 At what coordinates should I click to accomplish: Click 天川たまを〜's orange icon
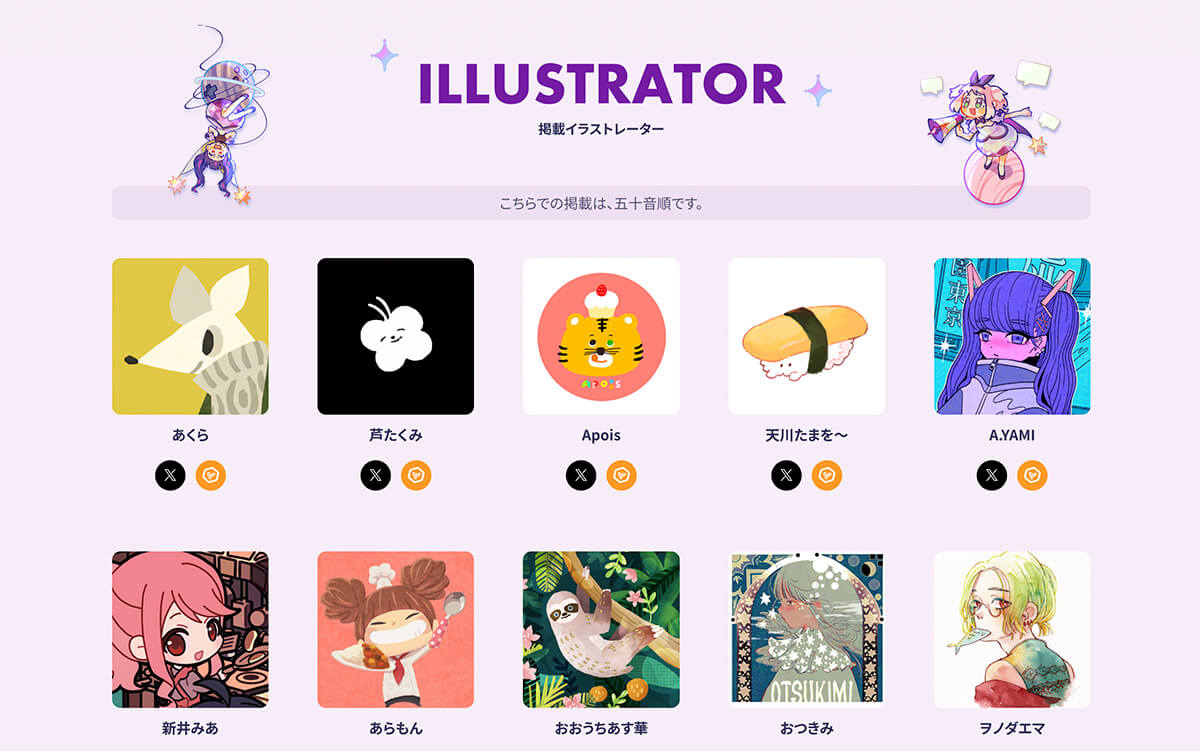827,475
